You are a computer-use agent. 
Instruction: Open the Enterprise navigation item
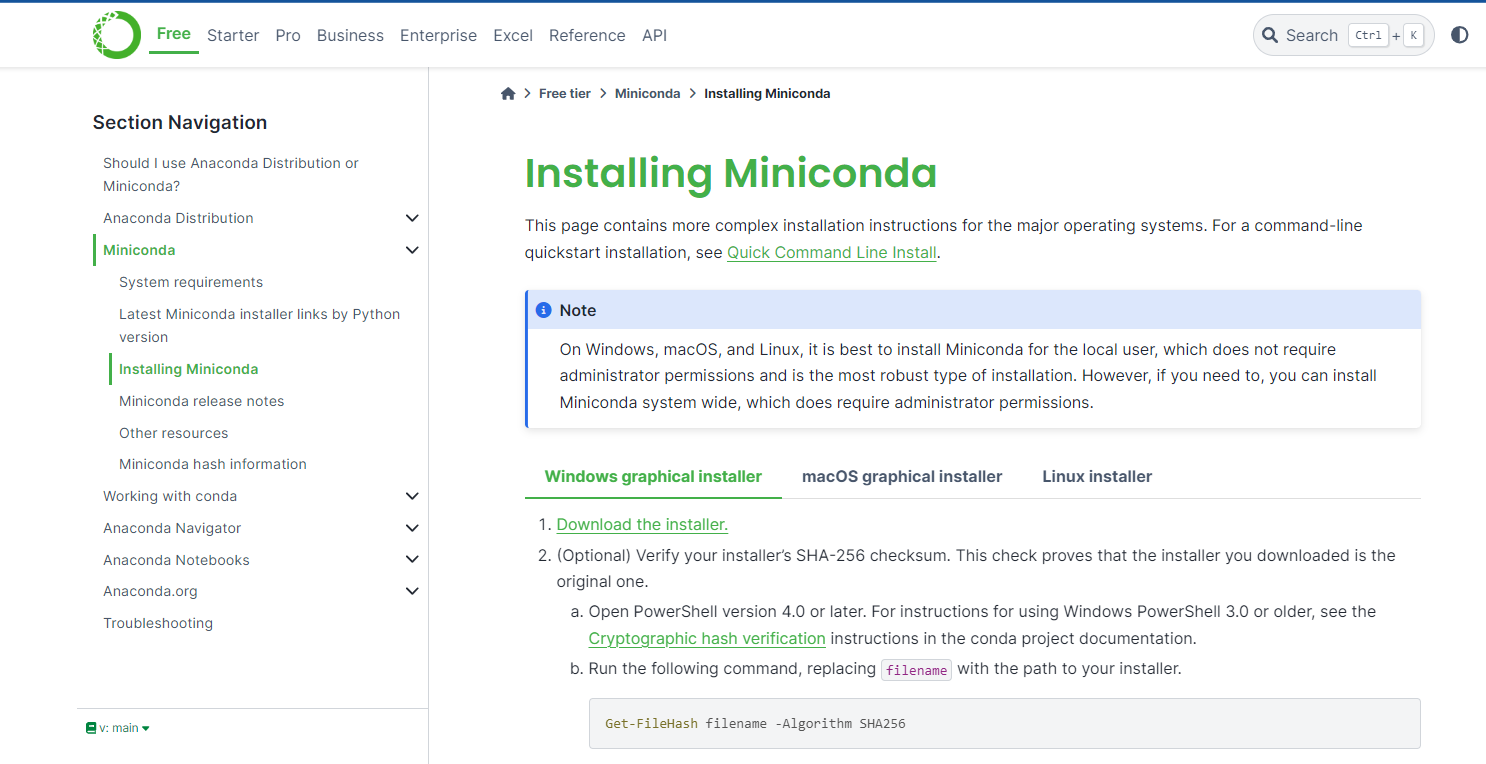click(438, 35)
